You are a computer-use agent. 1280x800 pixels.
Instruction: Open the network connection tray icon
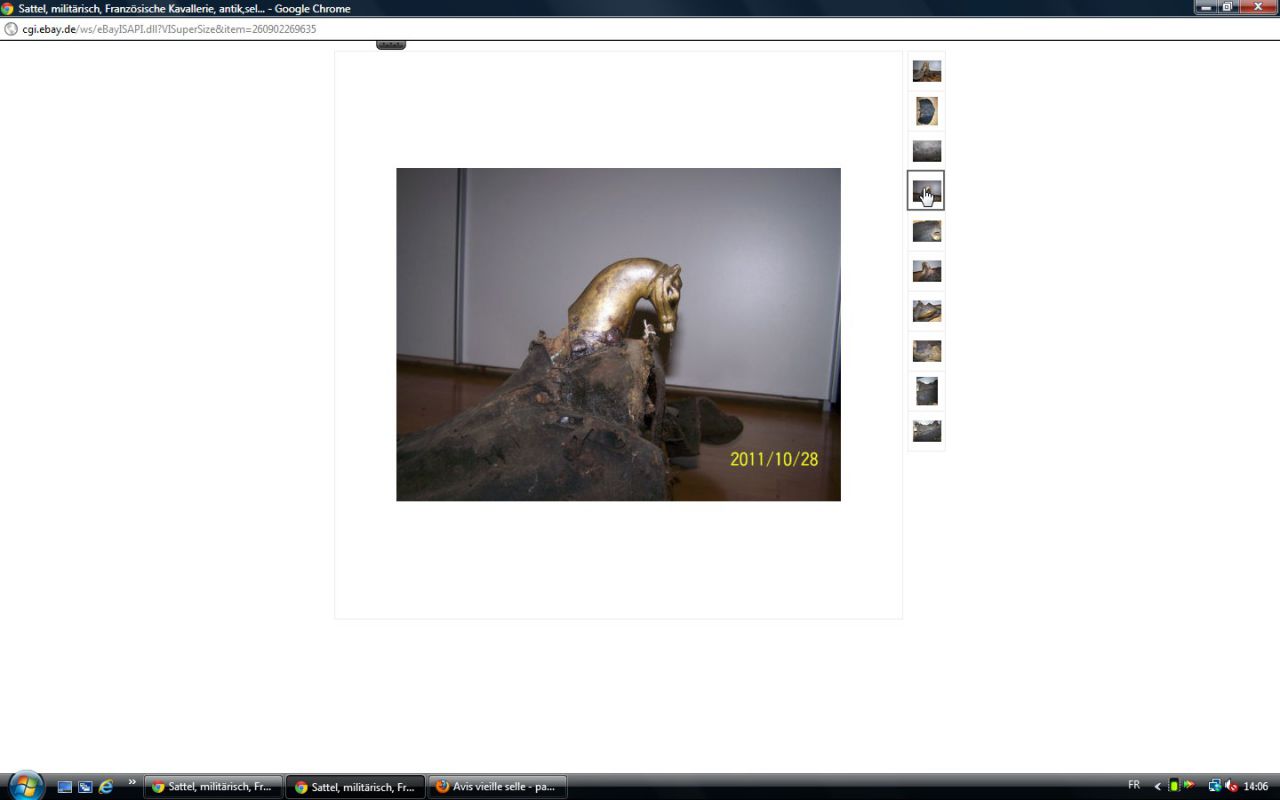[1214, 786]
